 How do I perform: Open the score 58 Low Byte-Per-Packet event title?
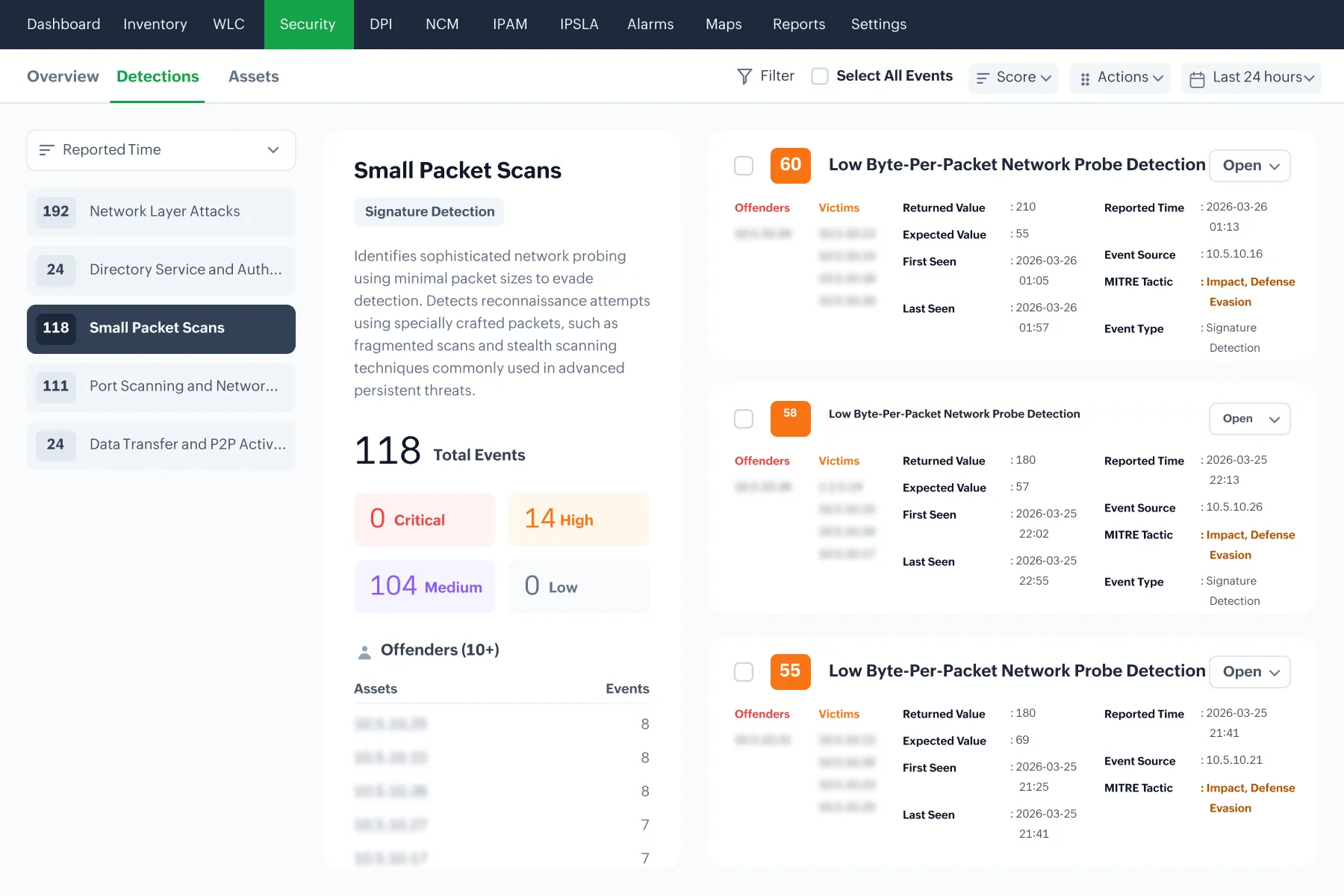pos(954,414)
